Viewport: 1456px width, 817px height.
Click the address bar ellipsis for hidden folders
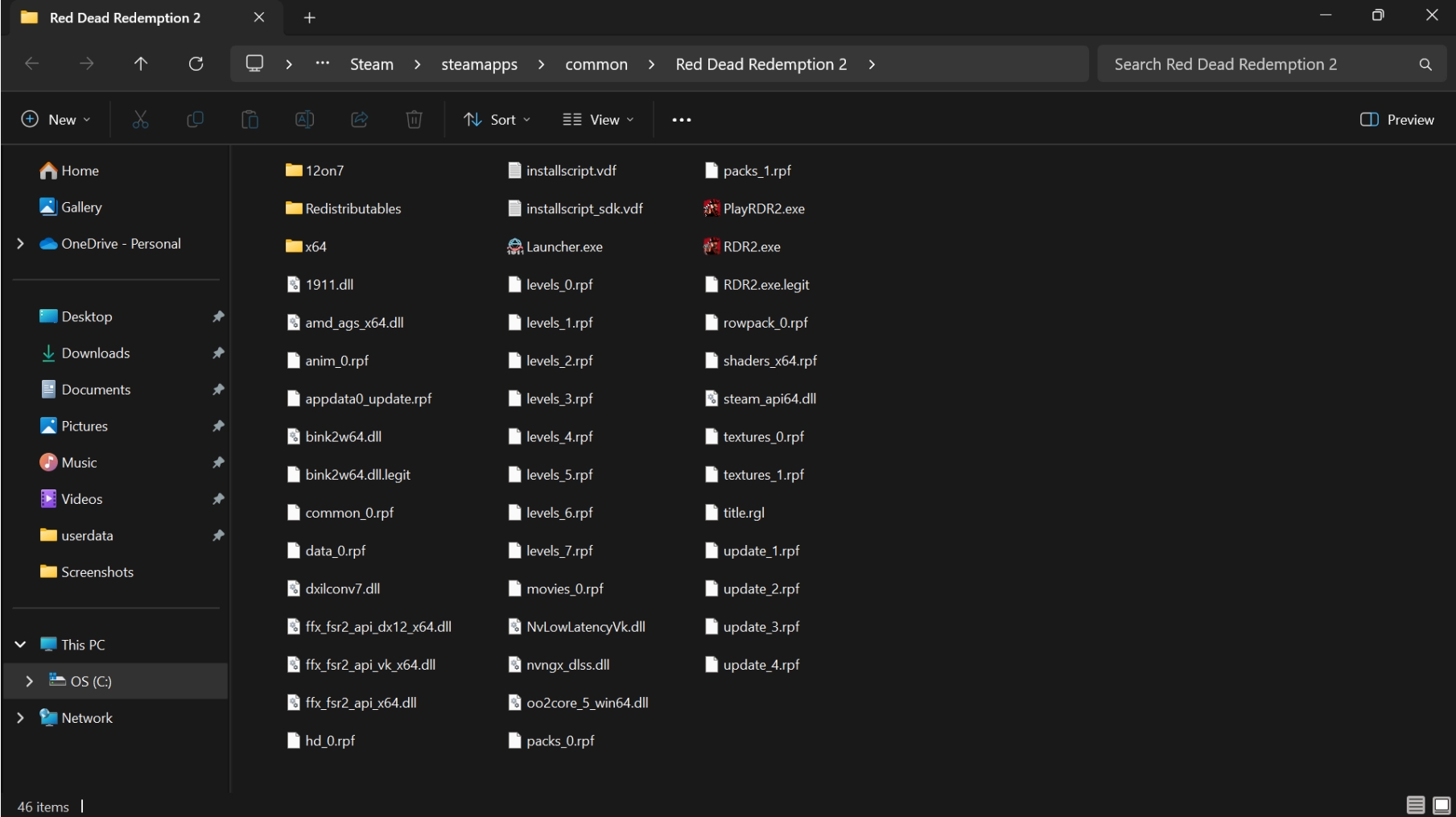point(323,64)
